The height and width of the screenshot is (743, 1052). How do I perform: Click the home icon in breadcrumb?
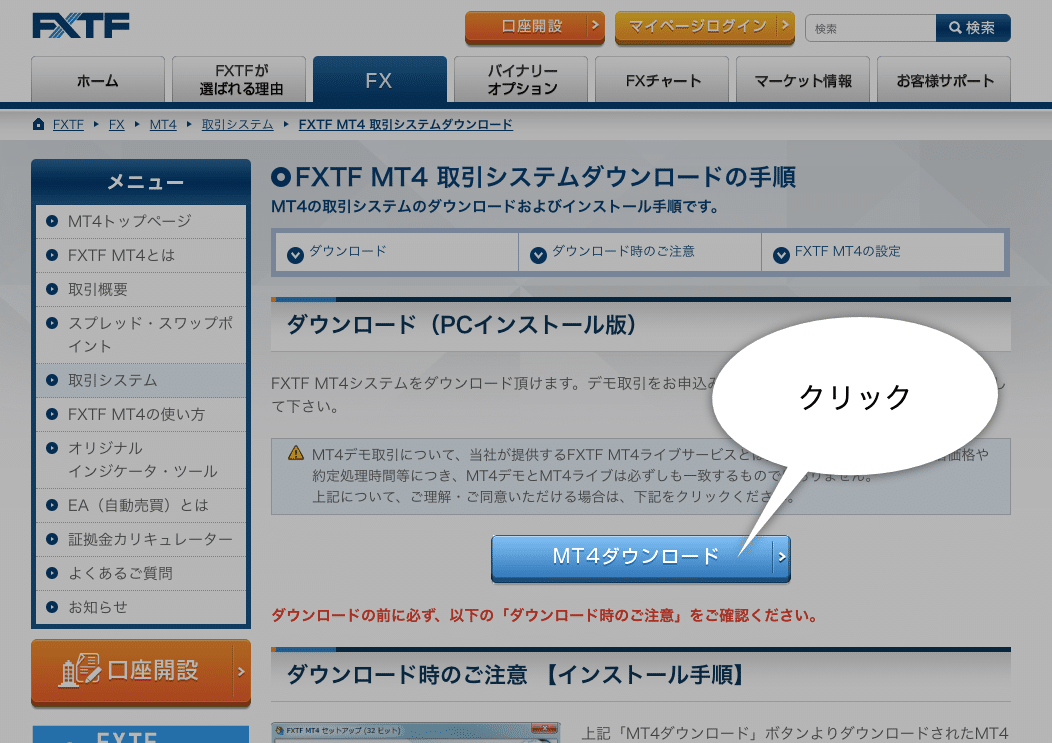pyautogui.click(x=38, y=124)
